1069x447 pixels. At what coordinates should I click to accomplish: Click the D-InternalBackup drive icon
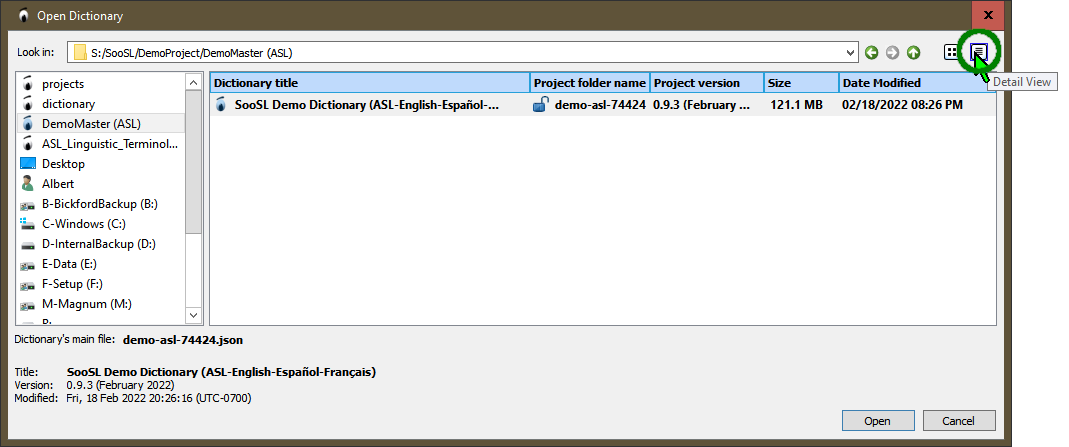(28, 245)
